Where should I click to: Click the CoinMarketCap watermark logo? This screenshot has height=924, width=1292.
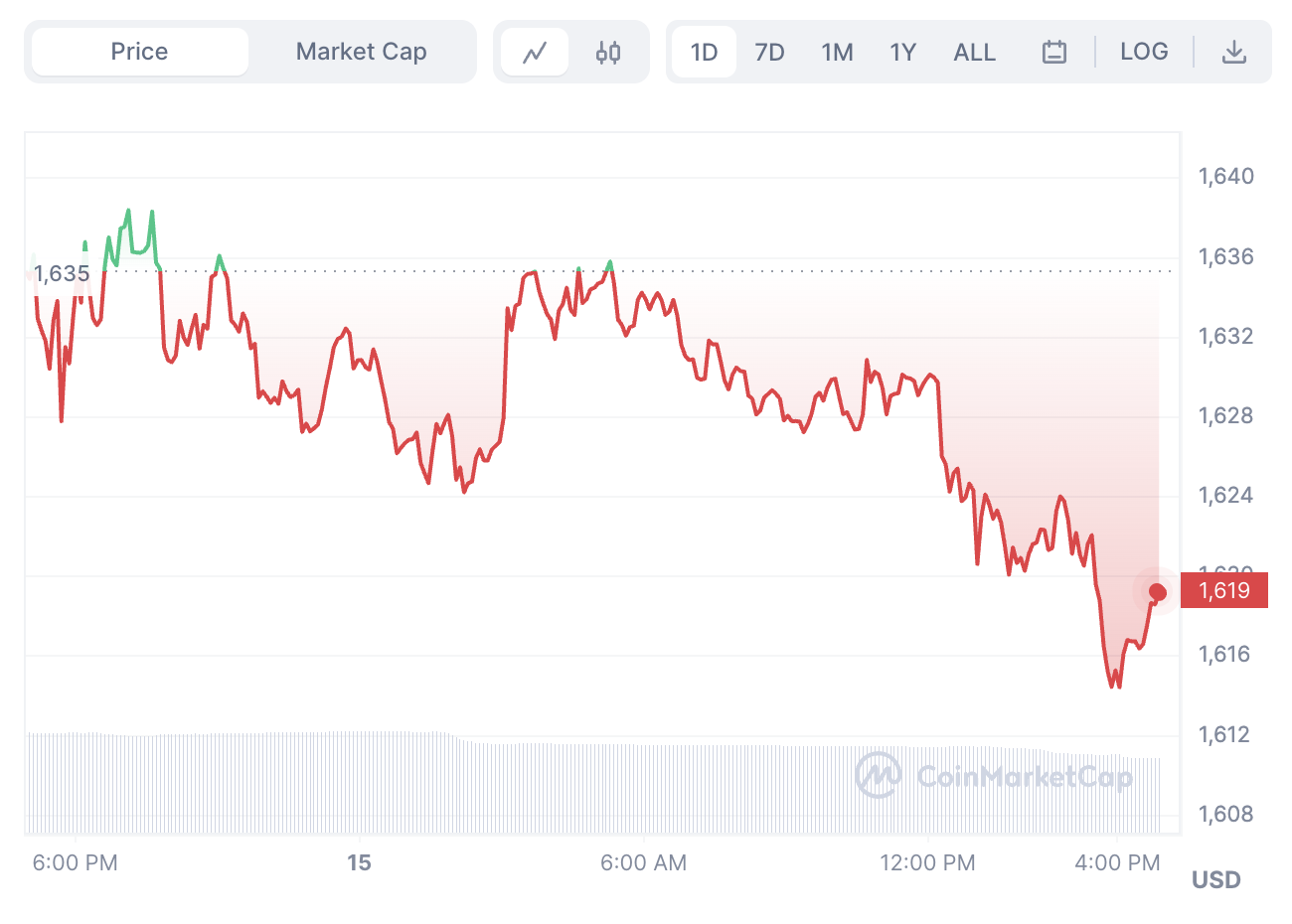point(994,775)
